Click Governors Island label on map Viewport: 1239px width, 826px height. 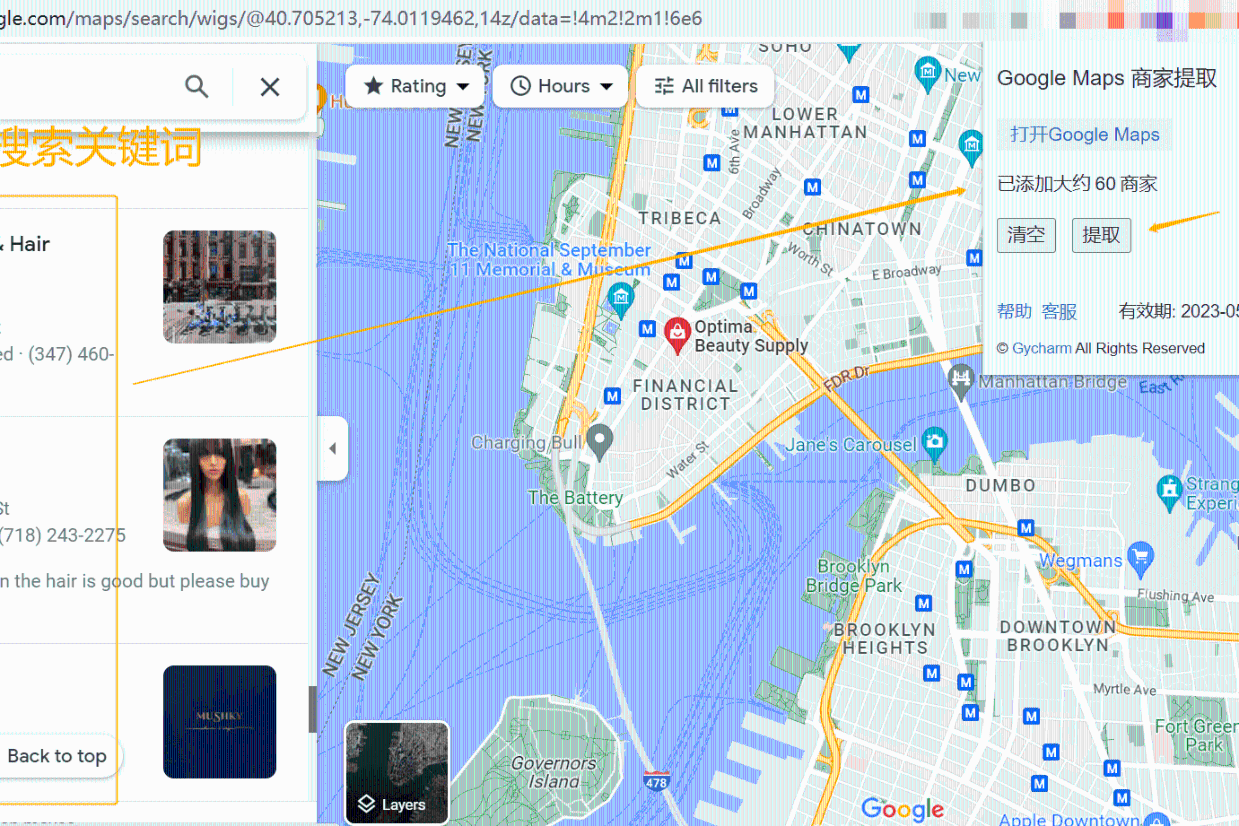click(553, 772)
